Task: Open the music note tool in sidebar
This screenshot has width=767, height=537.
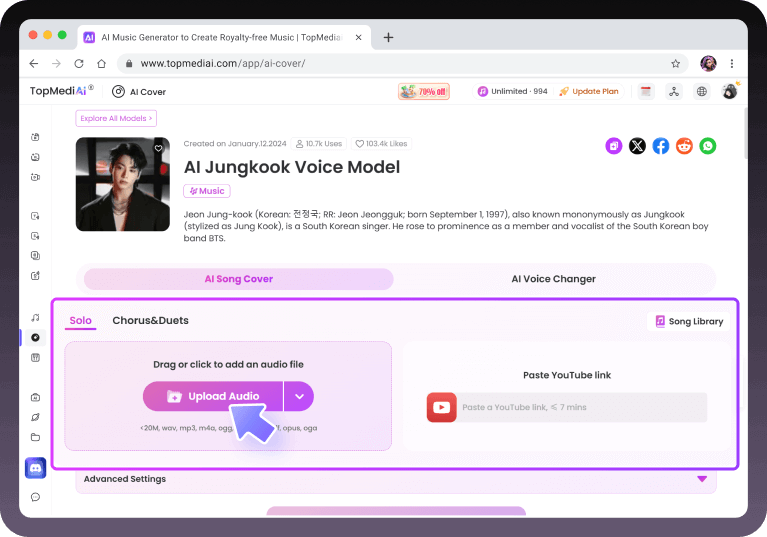Action: [35, 318]
